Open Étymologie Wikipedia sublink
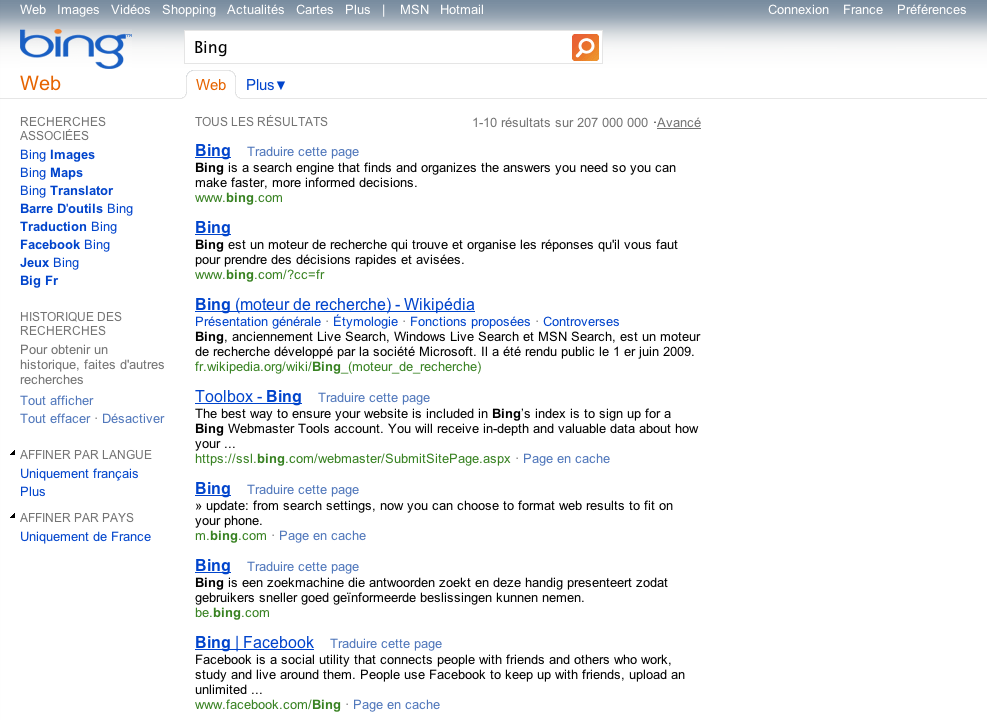This screenshot has width=987, height=720. [x=365, y=322]
